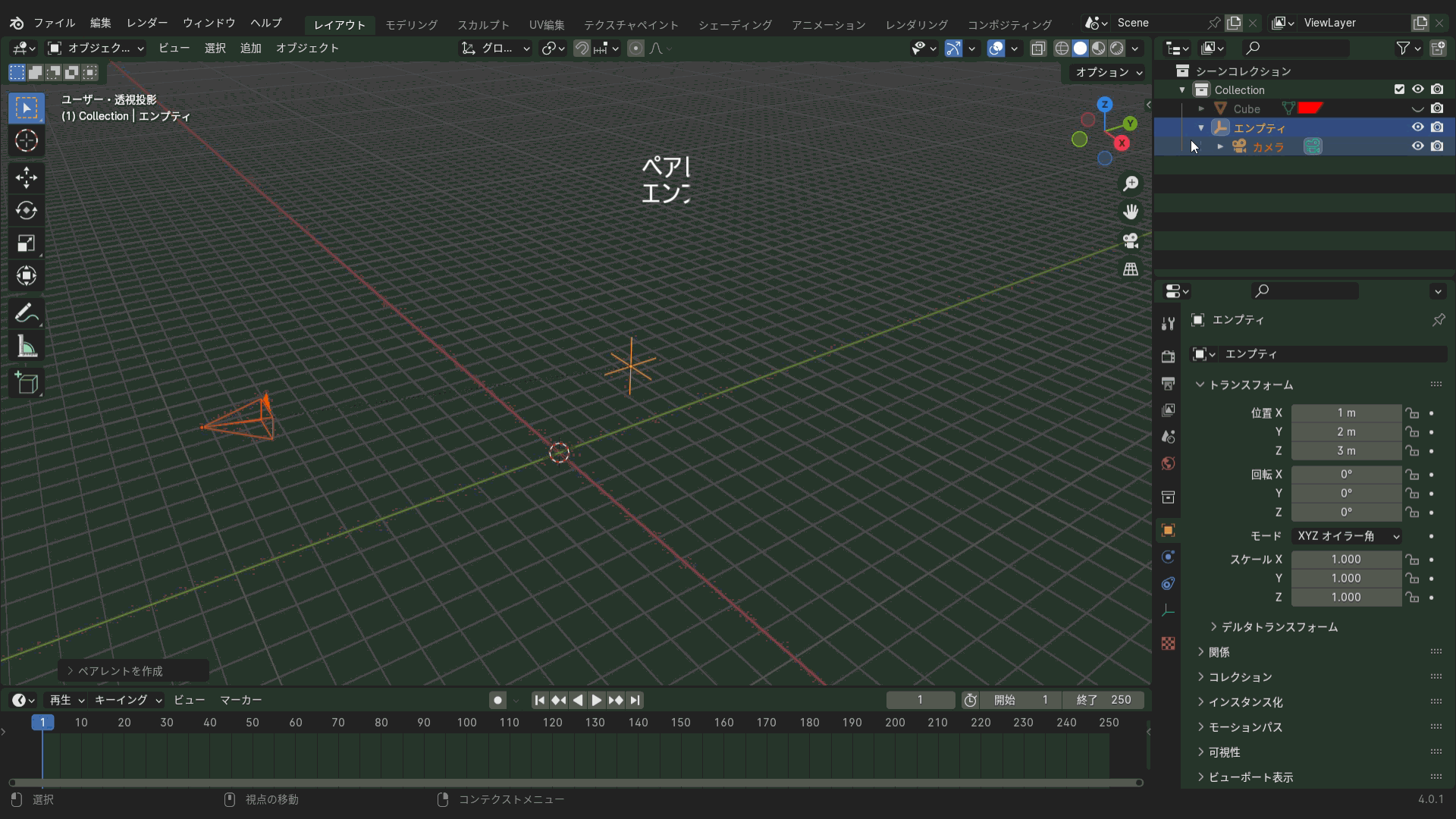Viewport: 1456px width, 819px height.
Task: Hide the カメラ object in outliner
Action: 1417,146
